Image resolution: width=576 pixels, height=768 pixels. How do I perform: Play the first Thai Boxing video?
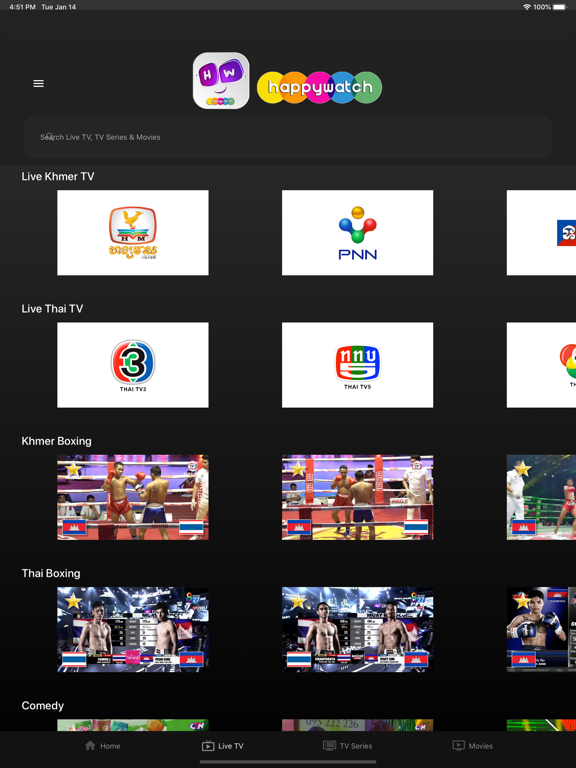[133, 629]
